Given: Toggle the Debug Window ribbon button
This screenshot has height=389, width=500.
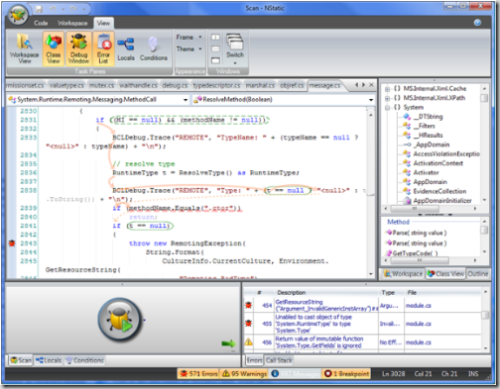Looking at the screenshot, I should point(79,49).
